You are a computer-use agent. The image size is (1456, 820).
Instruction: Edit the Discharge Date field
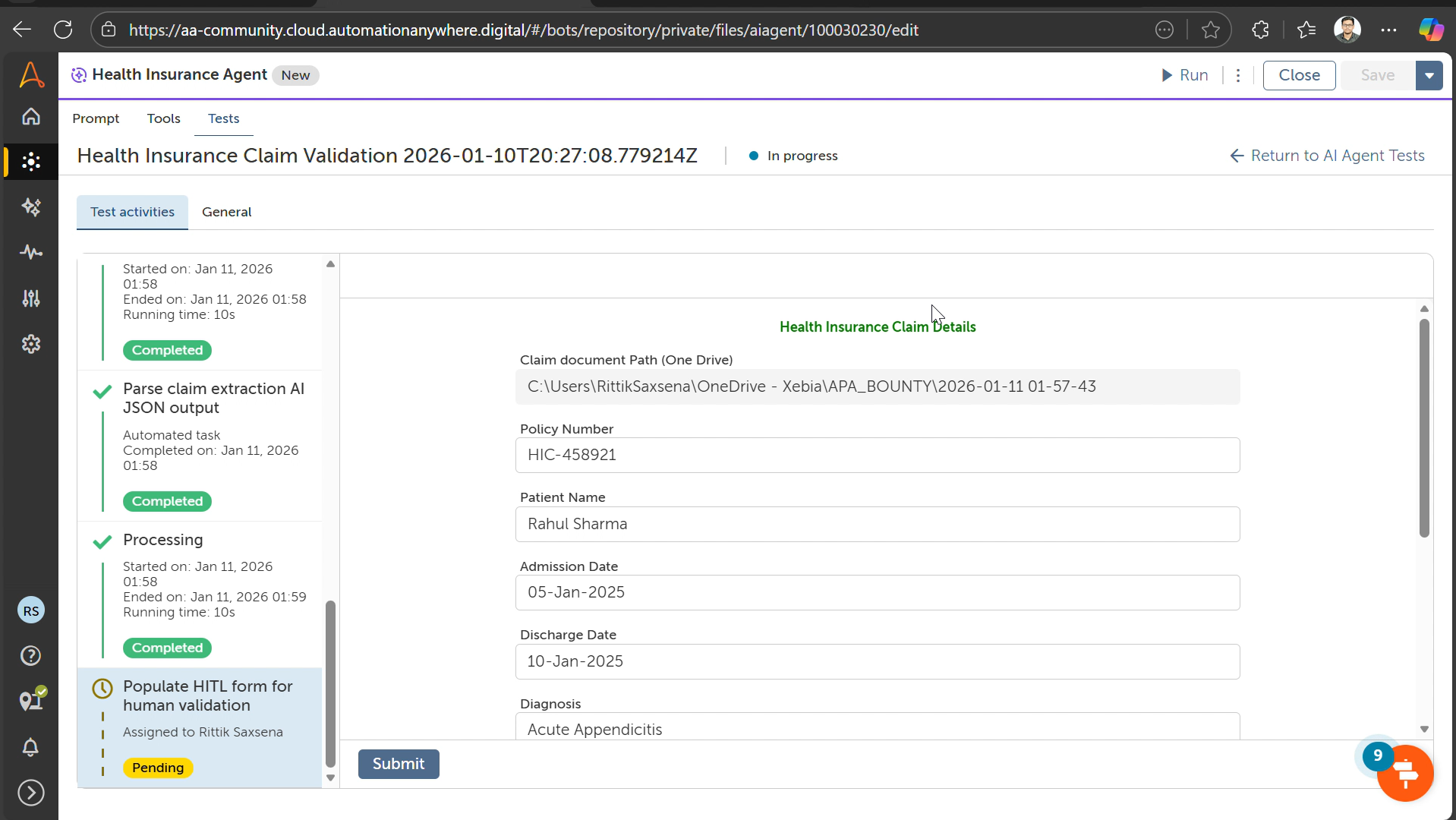878,661
